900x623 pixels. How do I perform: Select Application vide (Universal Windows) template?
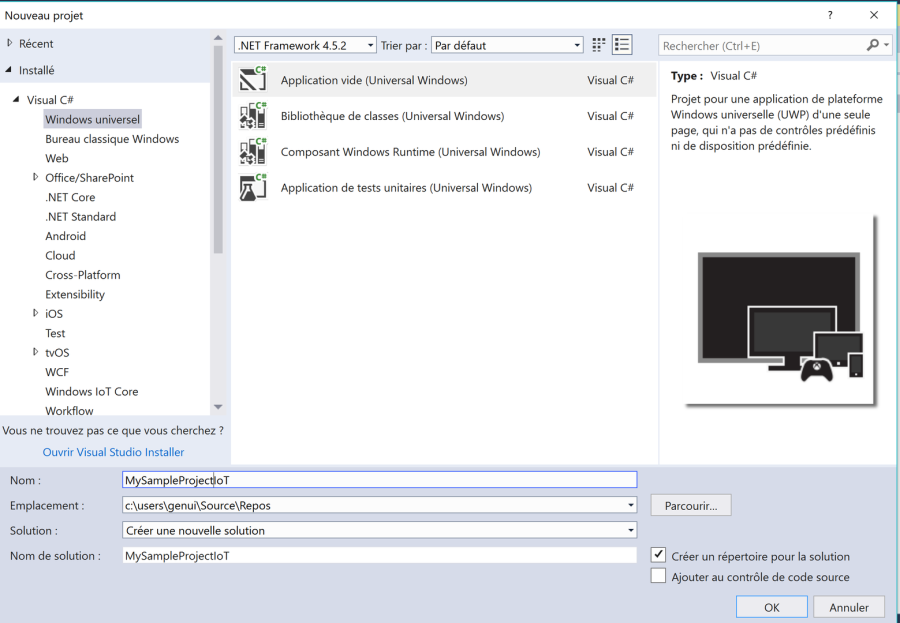click(444, 80)
